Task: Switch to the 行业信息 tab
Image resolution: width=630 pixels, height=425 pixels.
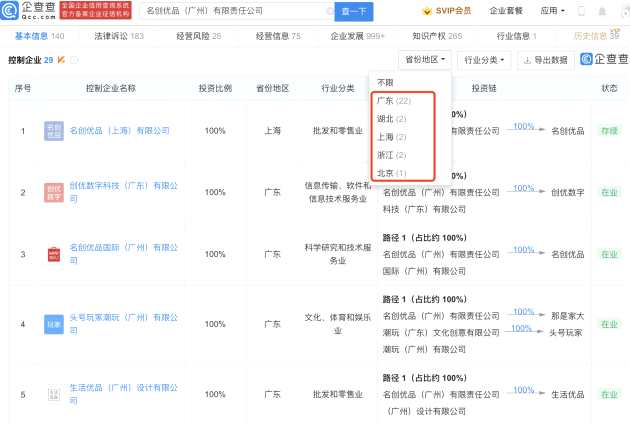Action: pos(516,36)
